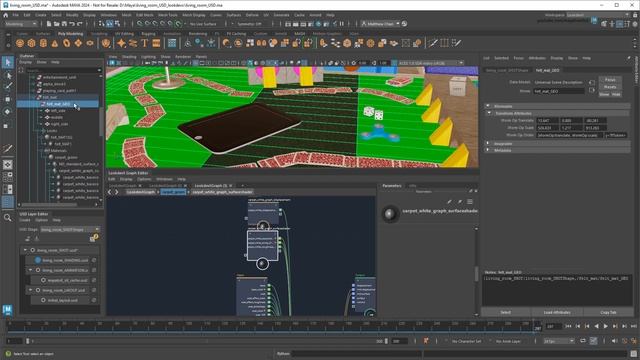Expand the Metadata section
Viewport: 640px width, 360px height.
(488, 150)
